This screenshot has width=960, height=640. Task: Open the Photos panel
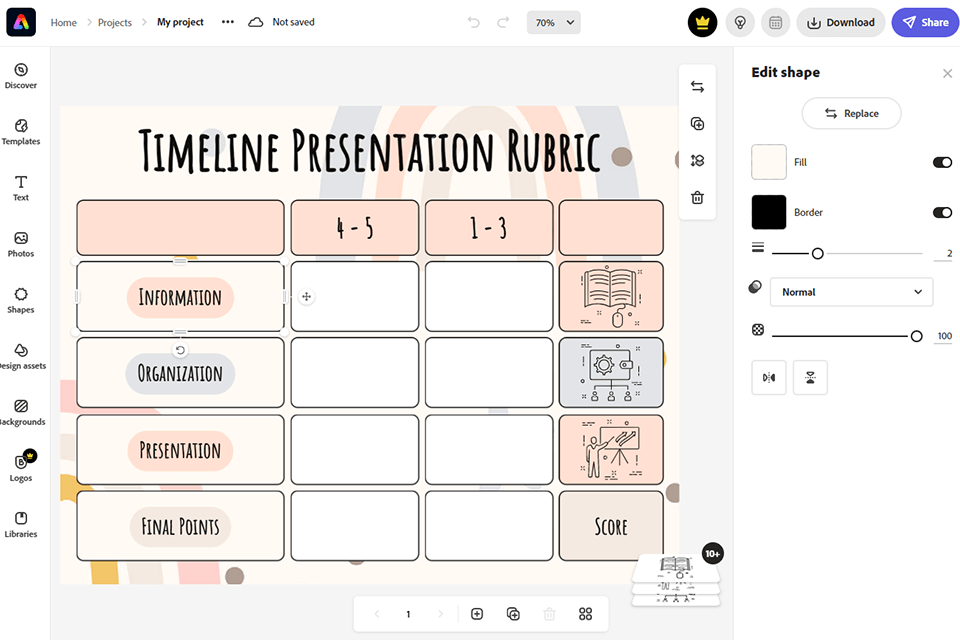[x=21, y=244]
